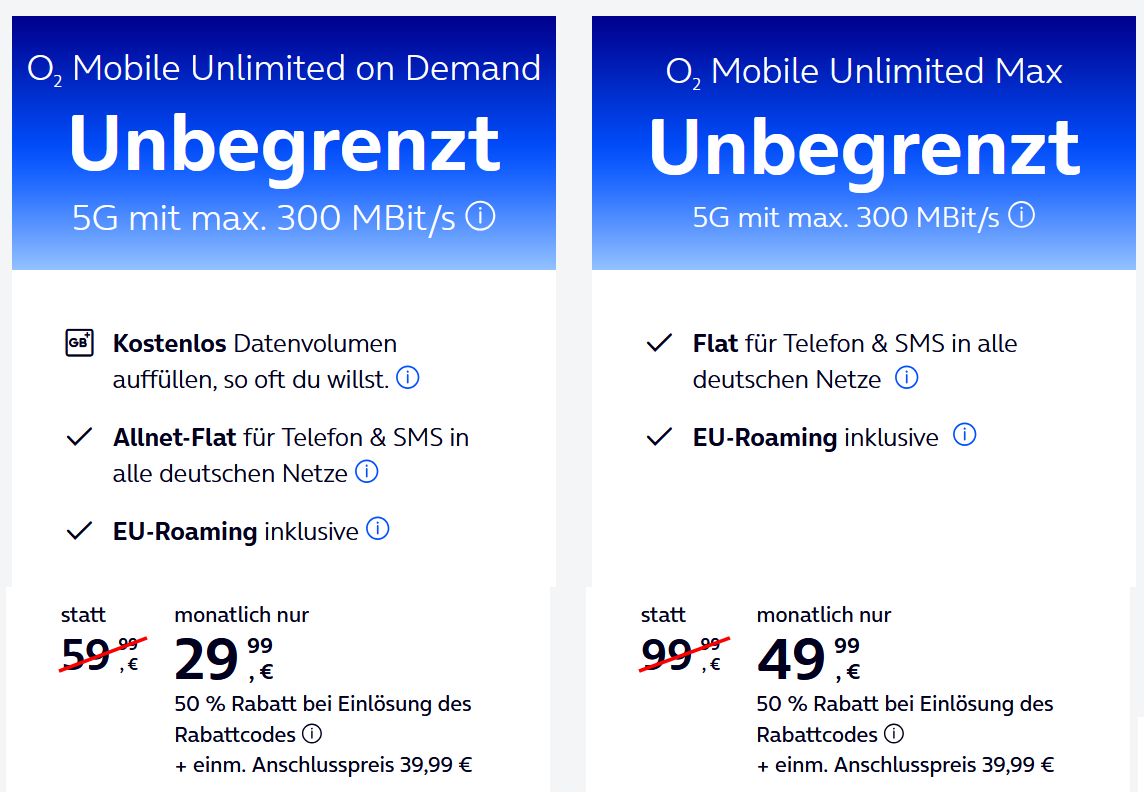
Task: Open info about Kostenlos Datenvolumen auffüllen
Action: coord(407,378)
